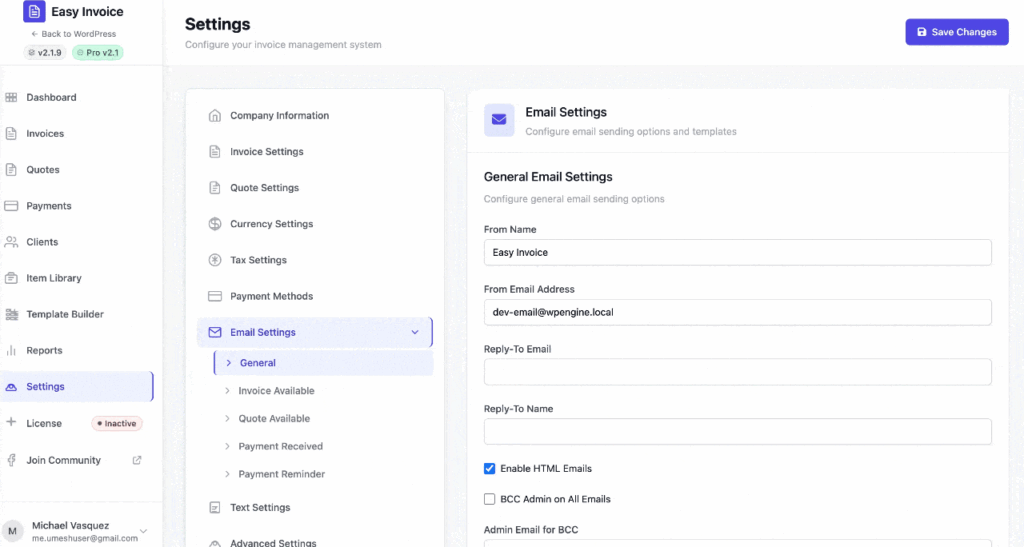
Task: Click into the Reply-To Email field
Action: [737, 372]
